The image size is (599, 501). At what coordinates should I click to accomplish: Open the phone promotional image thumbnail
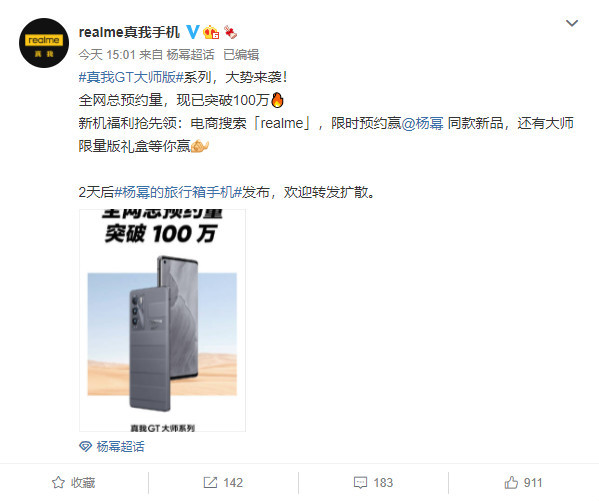coord(162,321)
